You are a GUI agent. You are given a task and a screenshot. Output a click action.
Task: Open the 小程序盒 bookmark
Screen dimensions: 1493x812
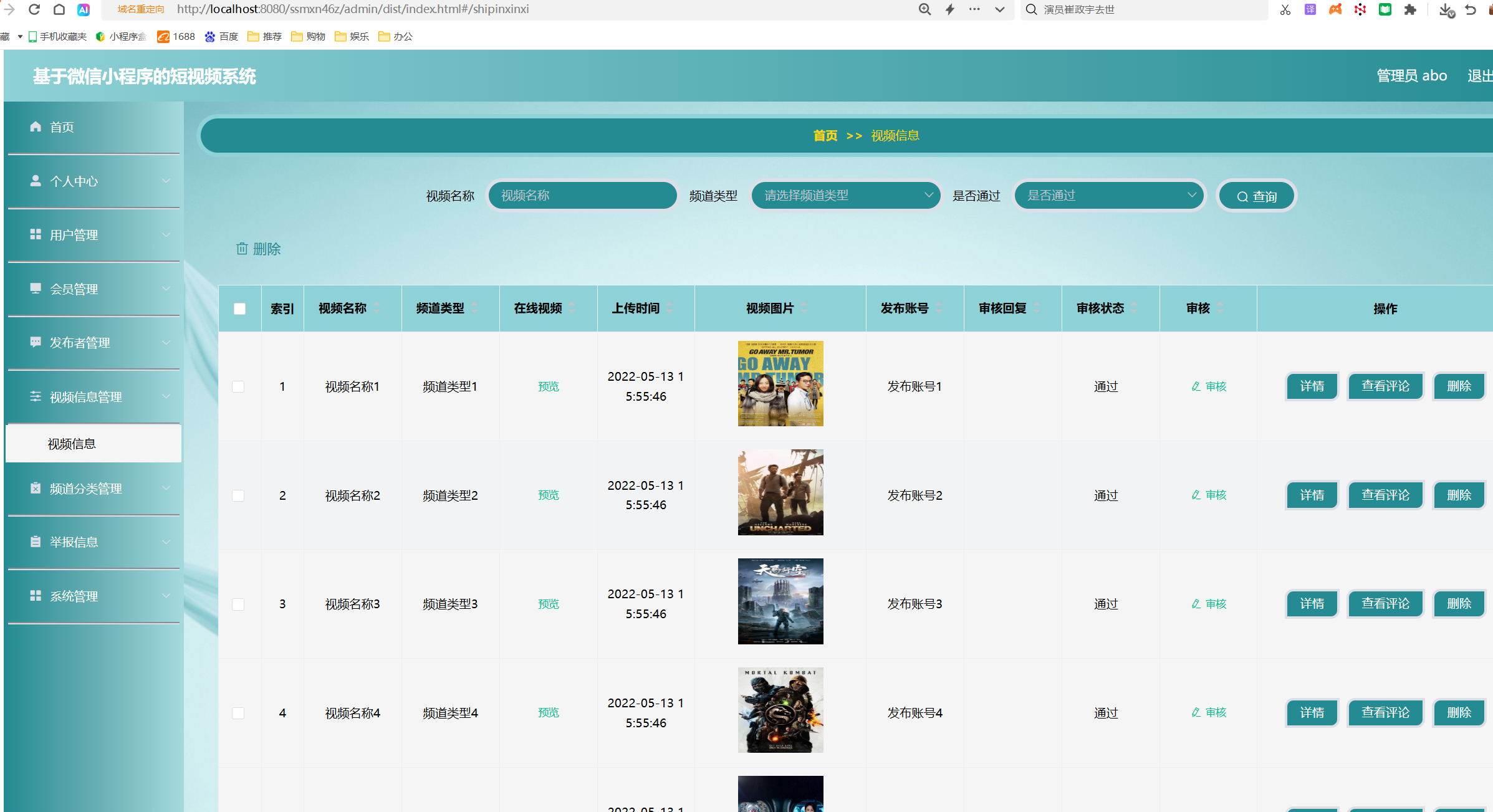pos(121,37)
